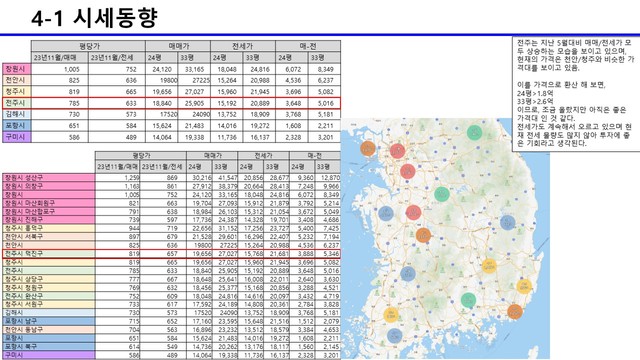Select the green marker in Gangwon province
The height and width of the screenshot is (360, 640).
point(474,132)
